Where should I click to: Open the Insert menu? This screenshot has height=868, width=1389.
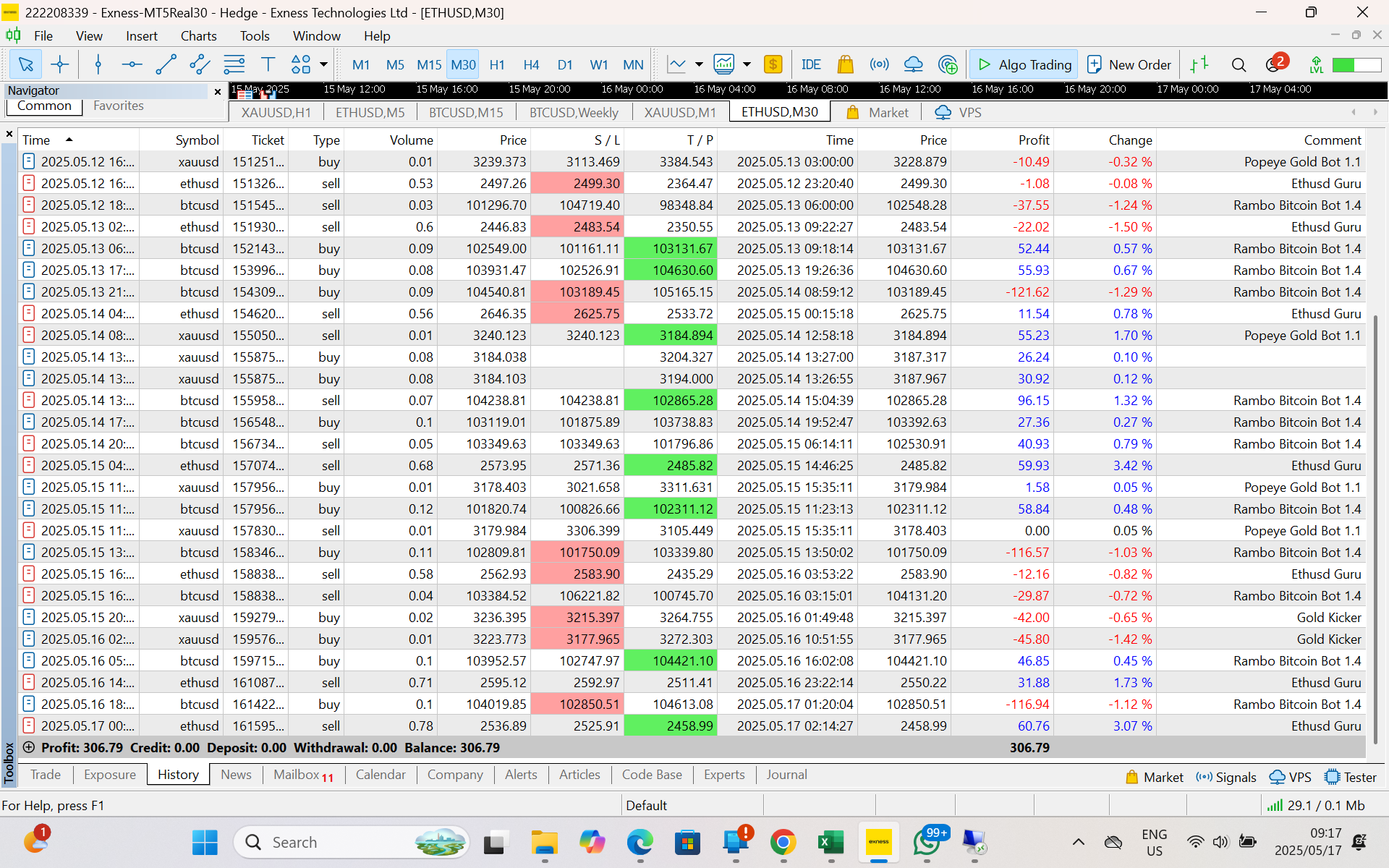coord(141,36)
